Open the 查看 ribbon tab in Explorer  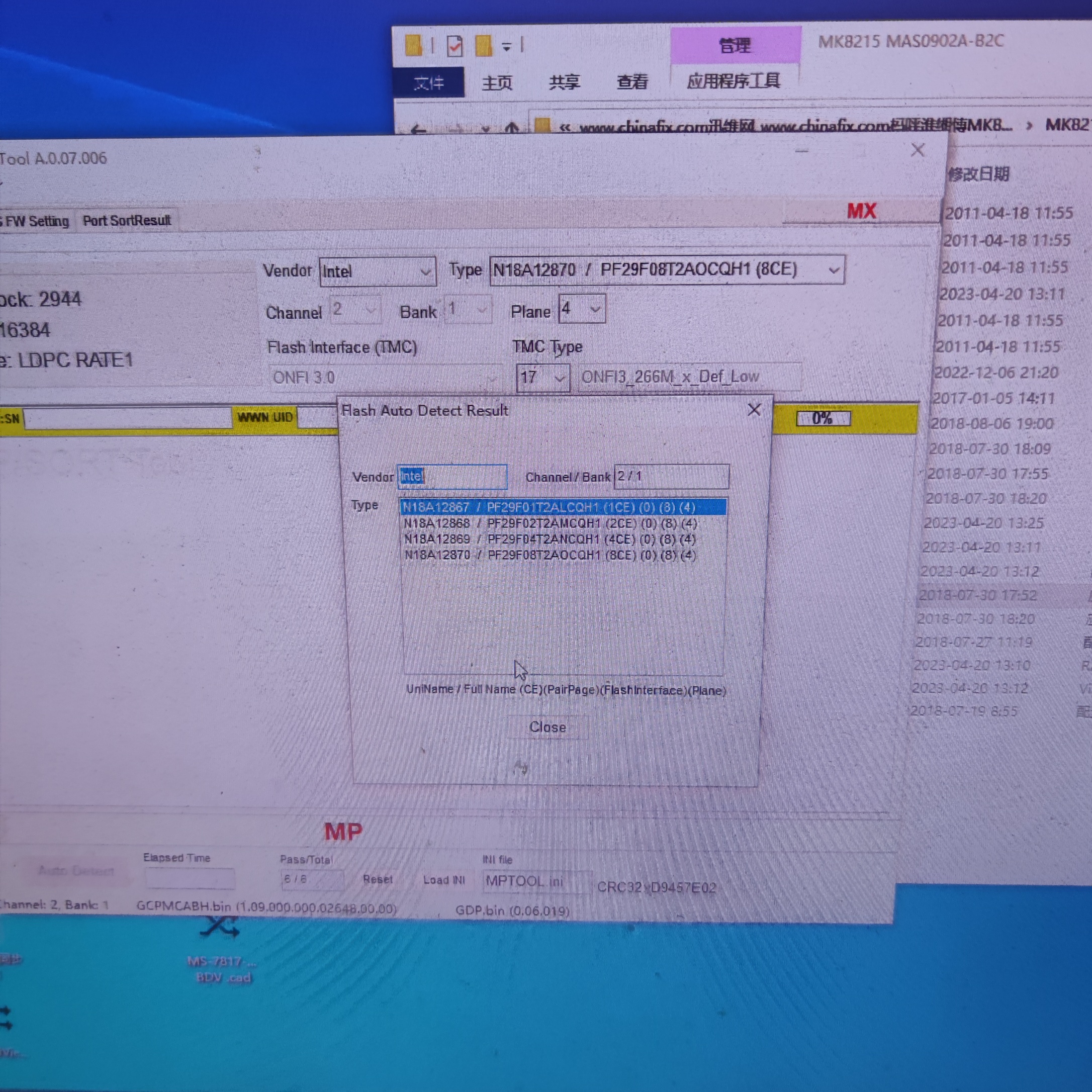click(x=632, y=82)
